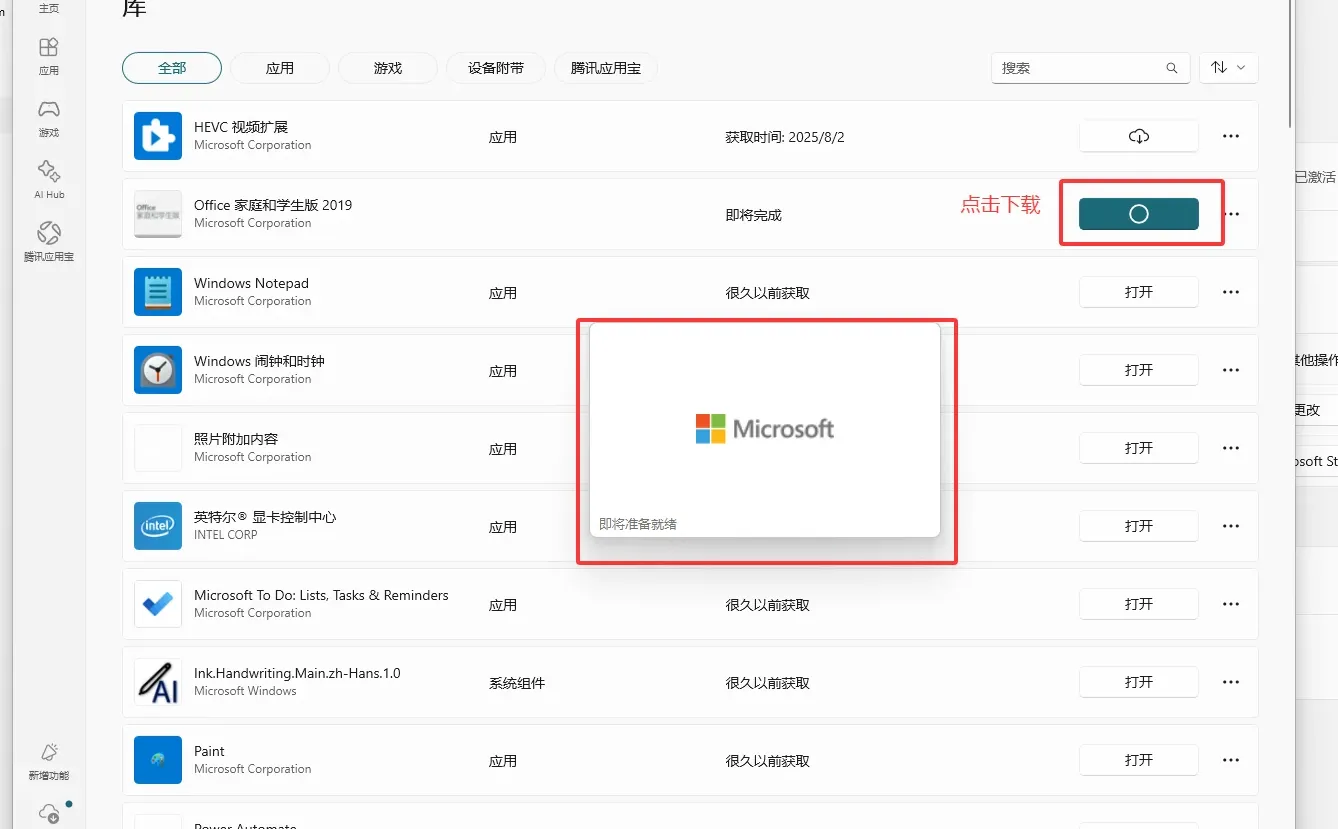
Task: Open the AI Hub sidebar section
Action: [48, 178]
